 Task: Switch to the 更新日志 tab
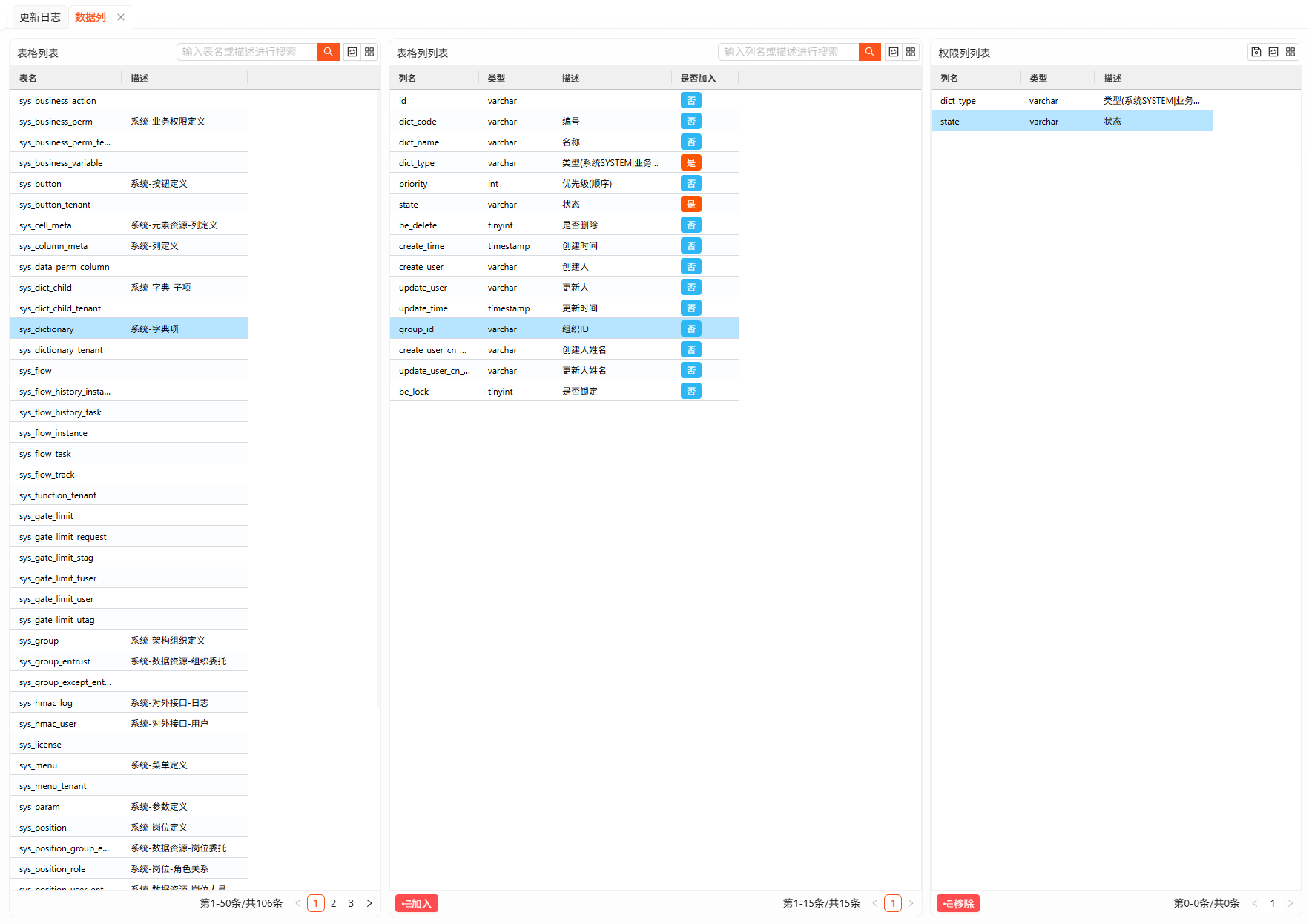(x=40, y=17)
